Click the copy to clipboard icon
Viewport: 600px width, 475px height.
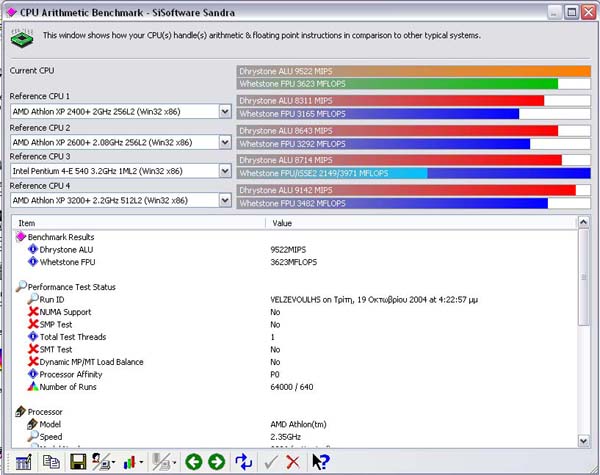(x=51, y=462)
